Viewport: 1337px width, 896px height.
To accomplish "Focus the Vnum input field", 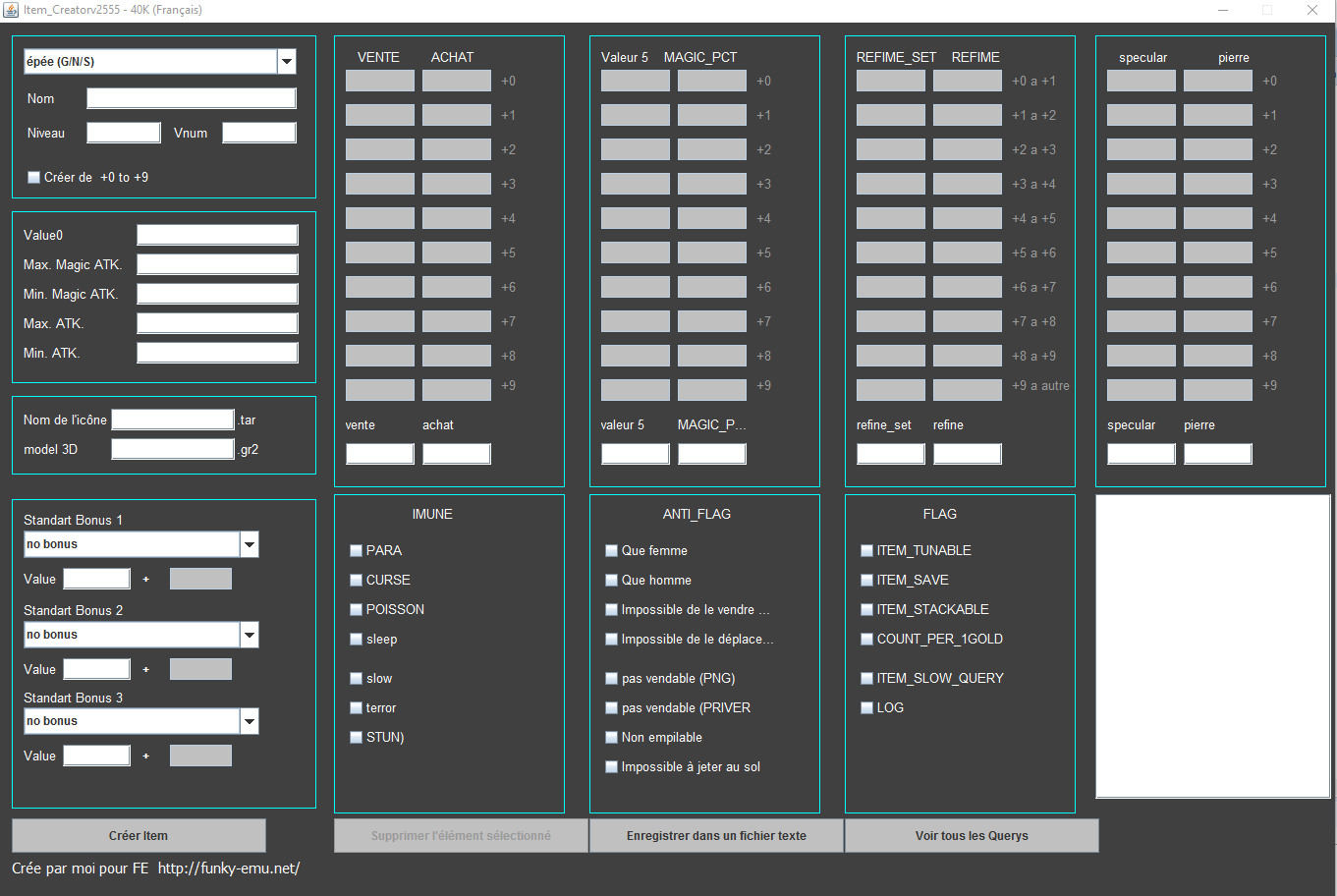I will click(x=259, y=133).
